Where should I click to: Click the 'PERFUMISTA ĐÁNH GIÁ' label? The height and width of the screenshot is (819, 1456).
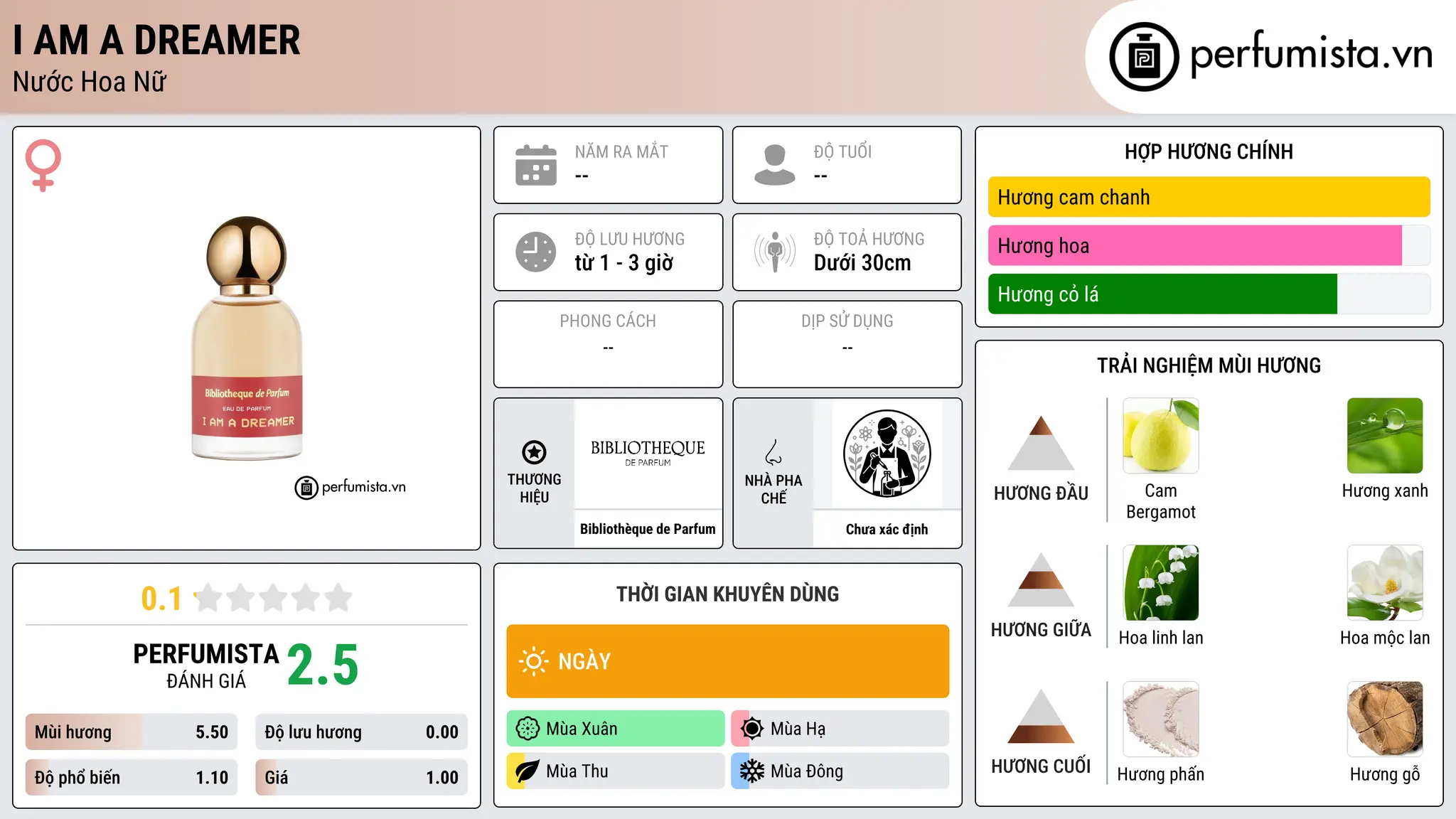point(206,665)
